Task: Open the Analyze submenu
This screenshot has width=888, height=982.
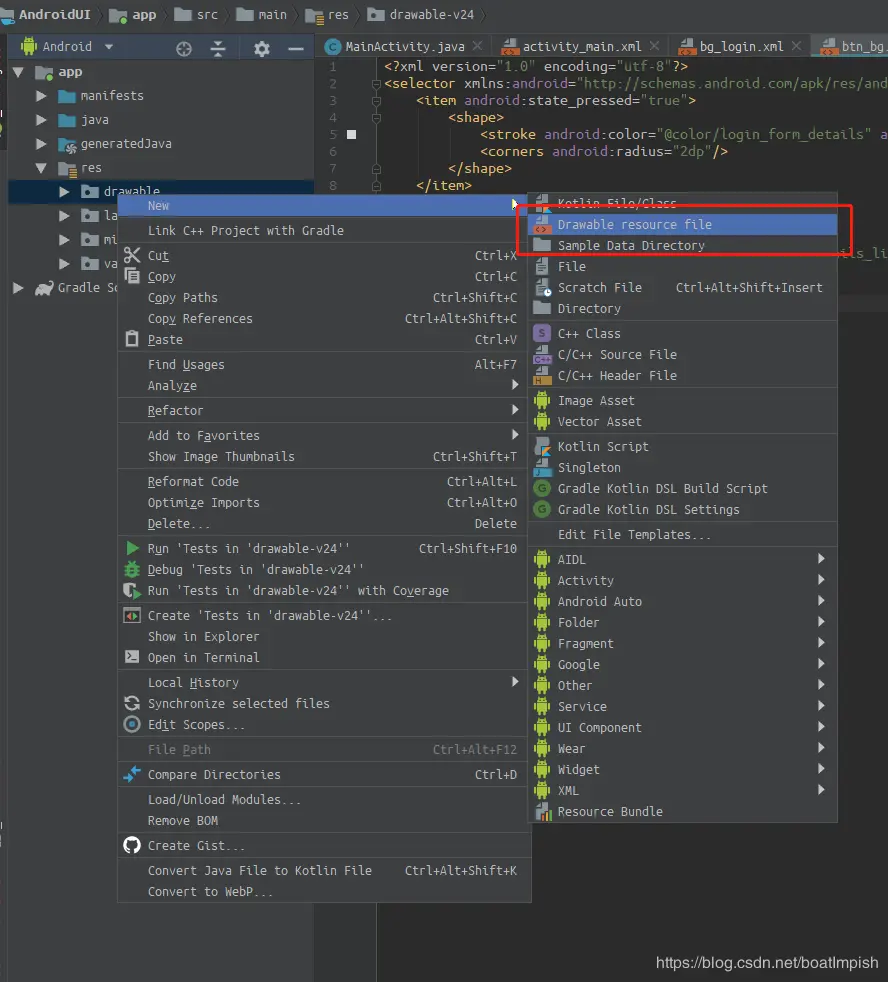Action: click(322, 385)
